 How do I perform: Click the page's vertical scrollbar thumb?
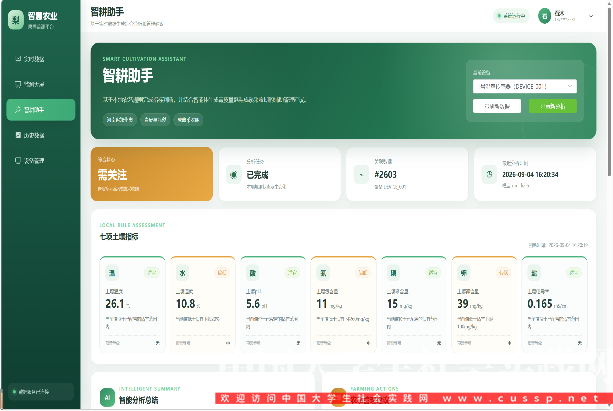tap(609, 92)
